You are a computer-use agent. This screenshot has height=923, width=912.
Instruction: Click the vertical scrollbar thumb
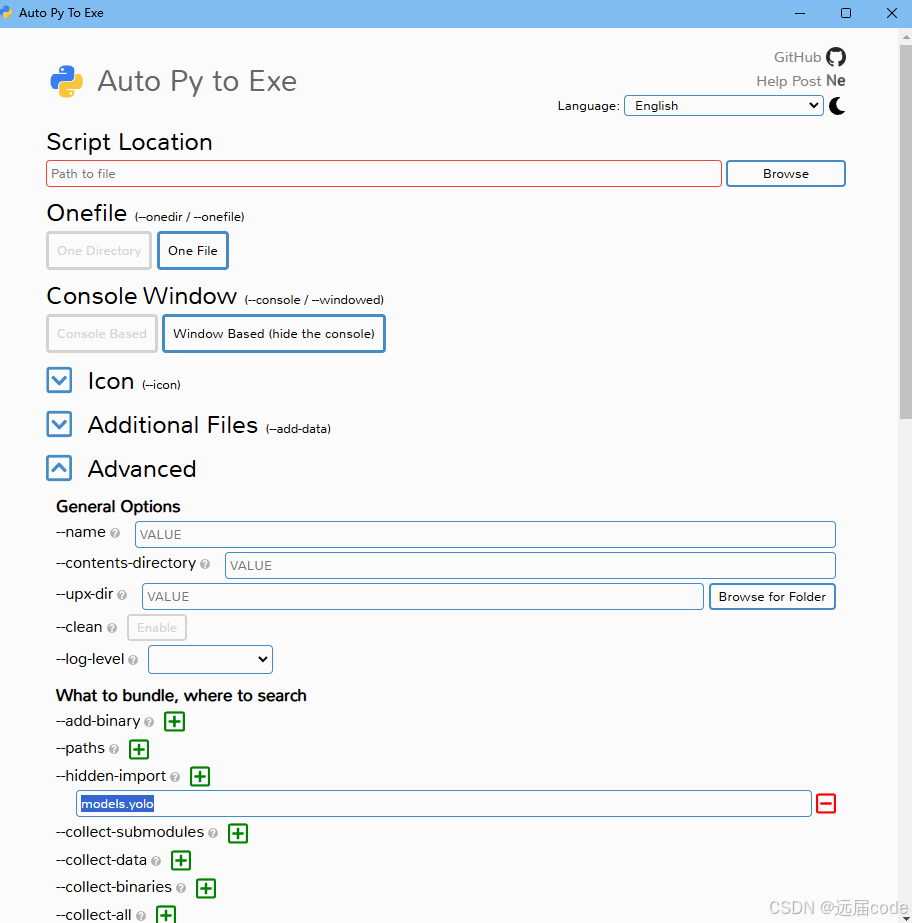[x=906, y=232]
